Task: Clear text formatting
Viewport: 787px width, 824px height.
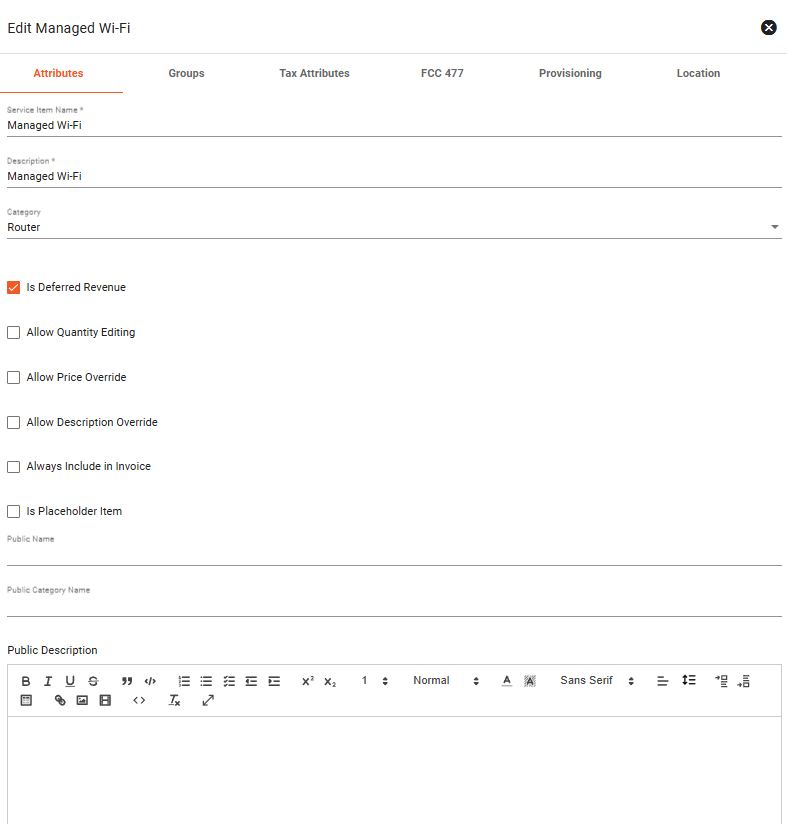Action: point(174,700)
